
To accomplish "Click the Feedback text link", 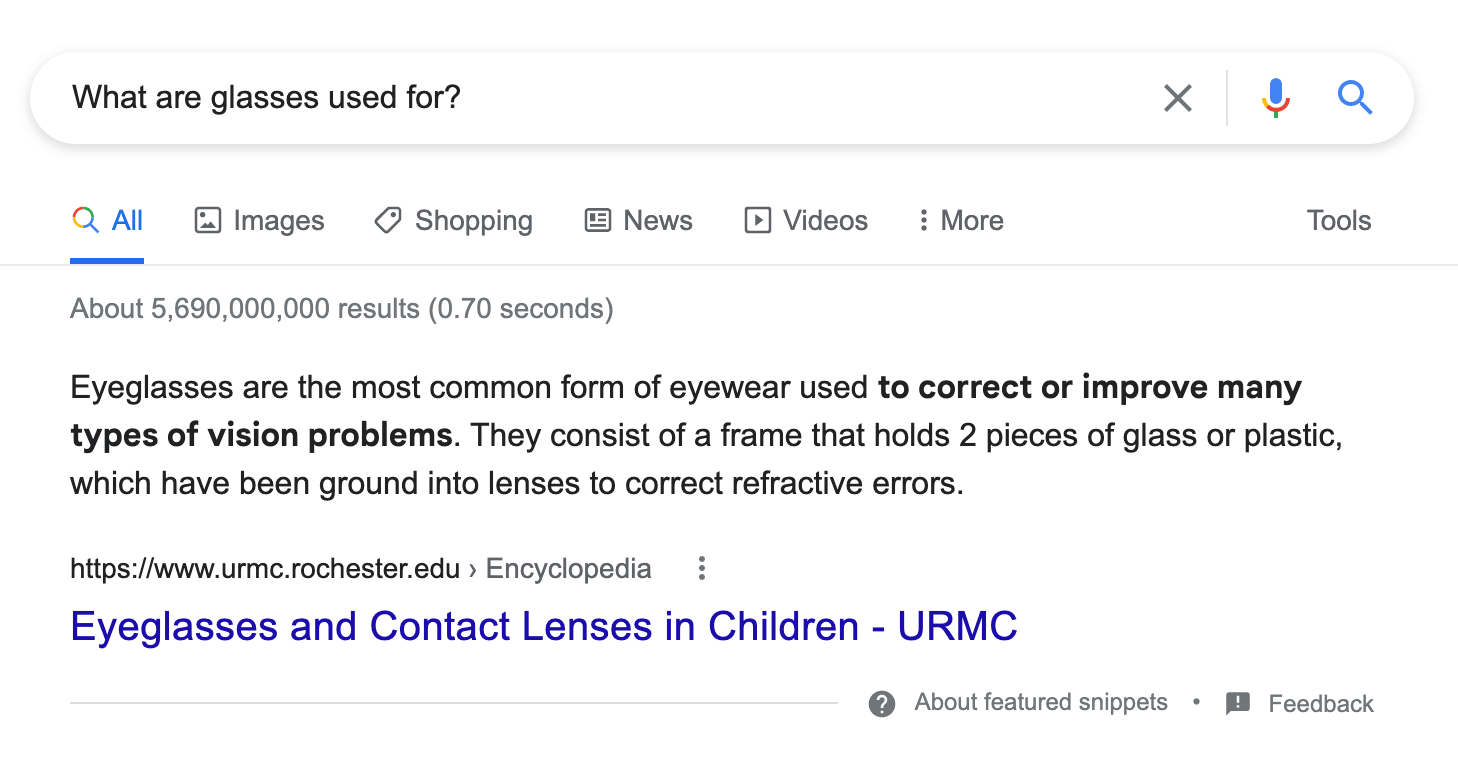I will (x=1321, y=704).
